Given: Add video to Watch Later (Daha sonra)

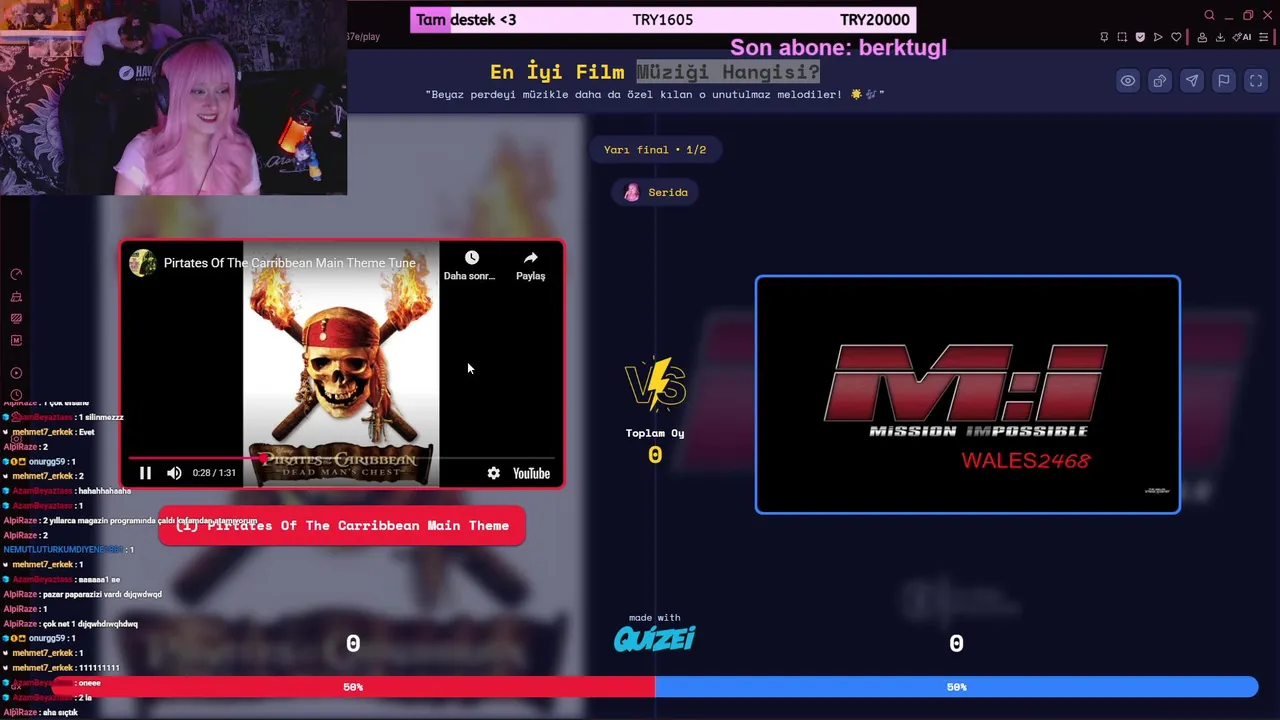Looking at the screenshot, I should 471,265.
